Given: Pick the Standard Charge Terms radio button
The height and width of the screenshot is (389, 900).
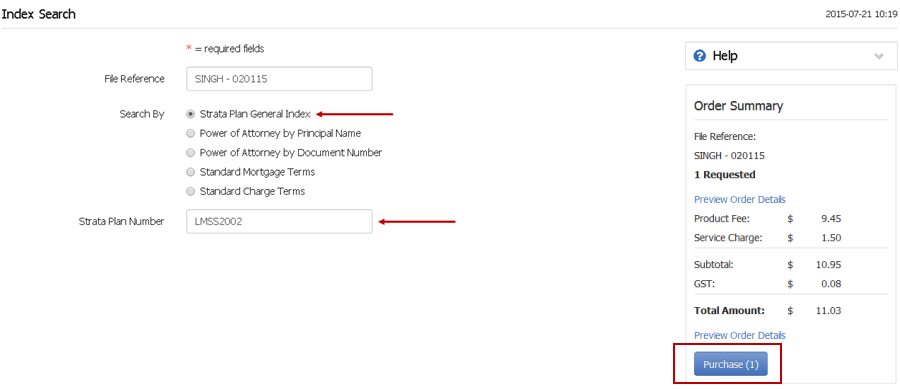Looking at the screenshot, I should tap(191, 192).
